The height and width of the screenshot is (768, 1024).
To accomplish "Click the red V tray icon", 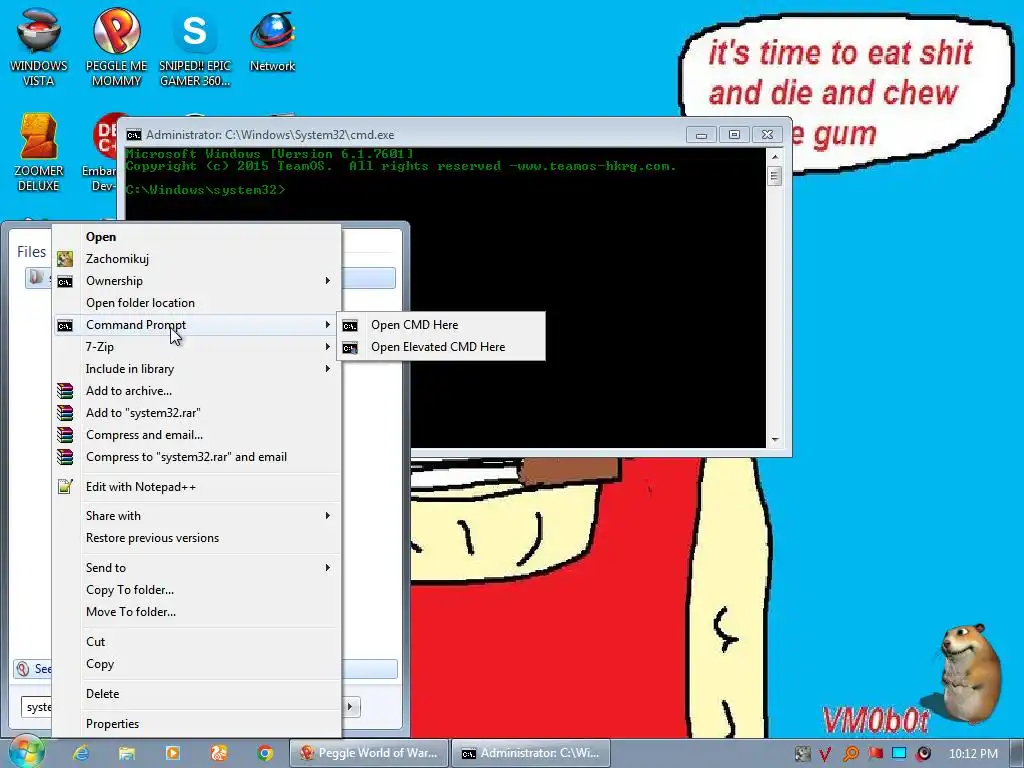I will (825, 754).
